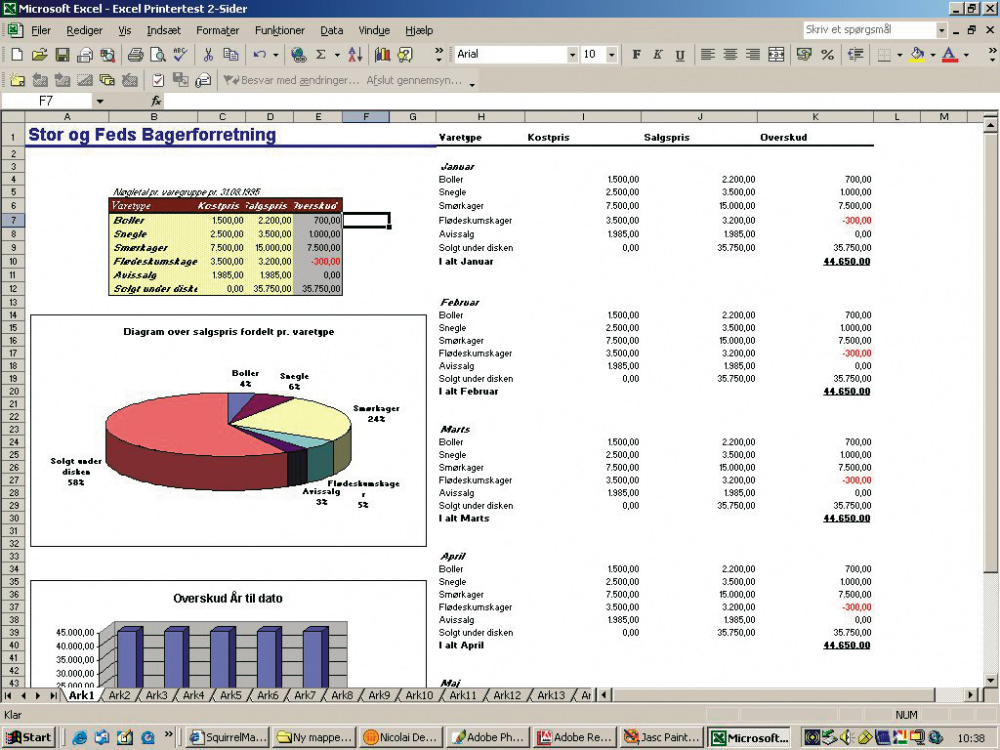Apply the borders icon
1000x750 pixels.
pos(884,55)
